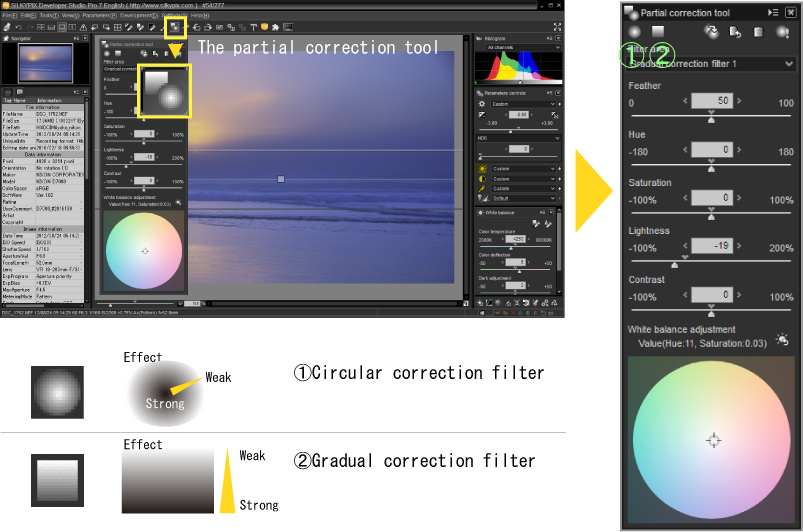
Task: Add gradual correction filter in enlarged panel
Action: pyautogui.click(x=658, y=32)
